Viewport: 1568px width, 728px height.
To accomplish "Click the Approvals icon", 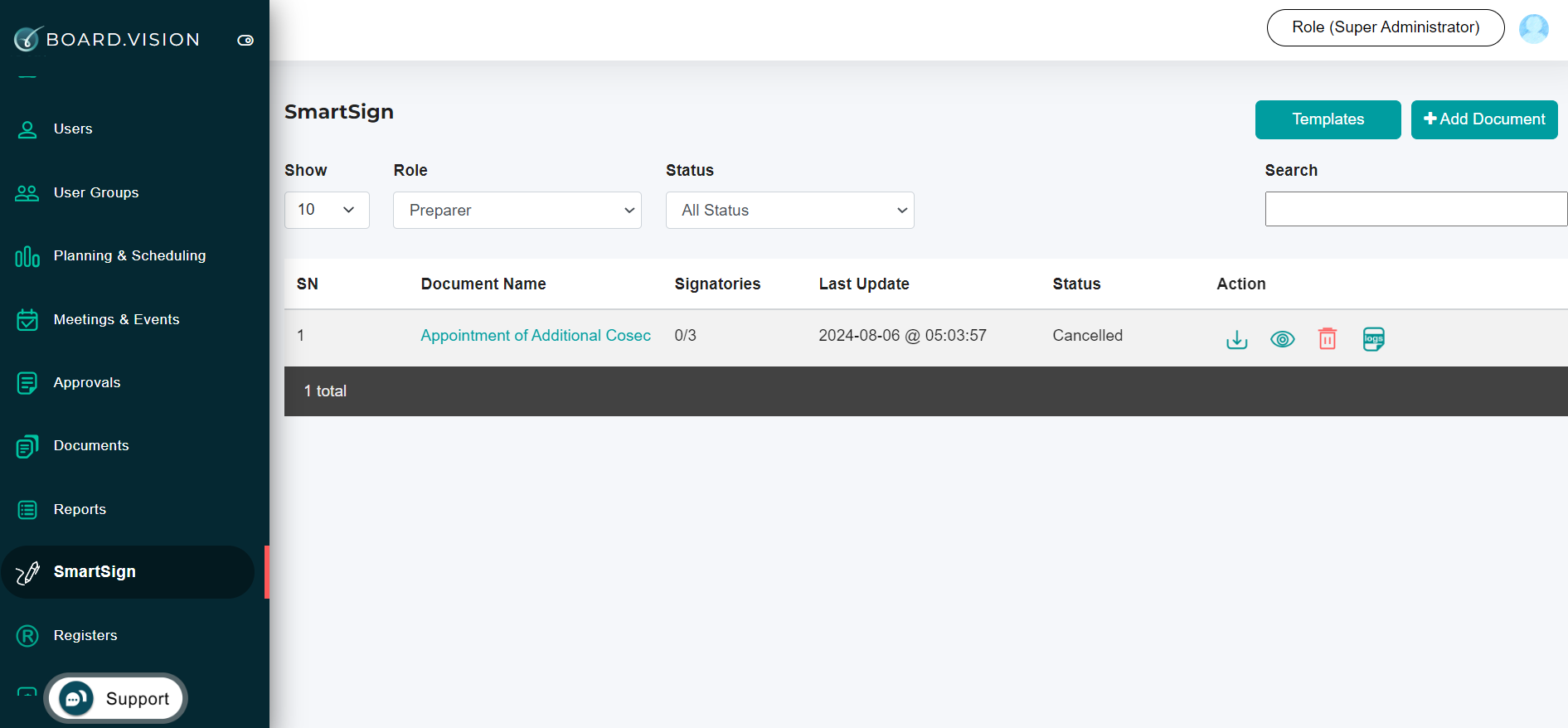I will click(27, 383).
